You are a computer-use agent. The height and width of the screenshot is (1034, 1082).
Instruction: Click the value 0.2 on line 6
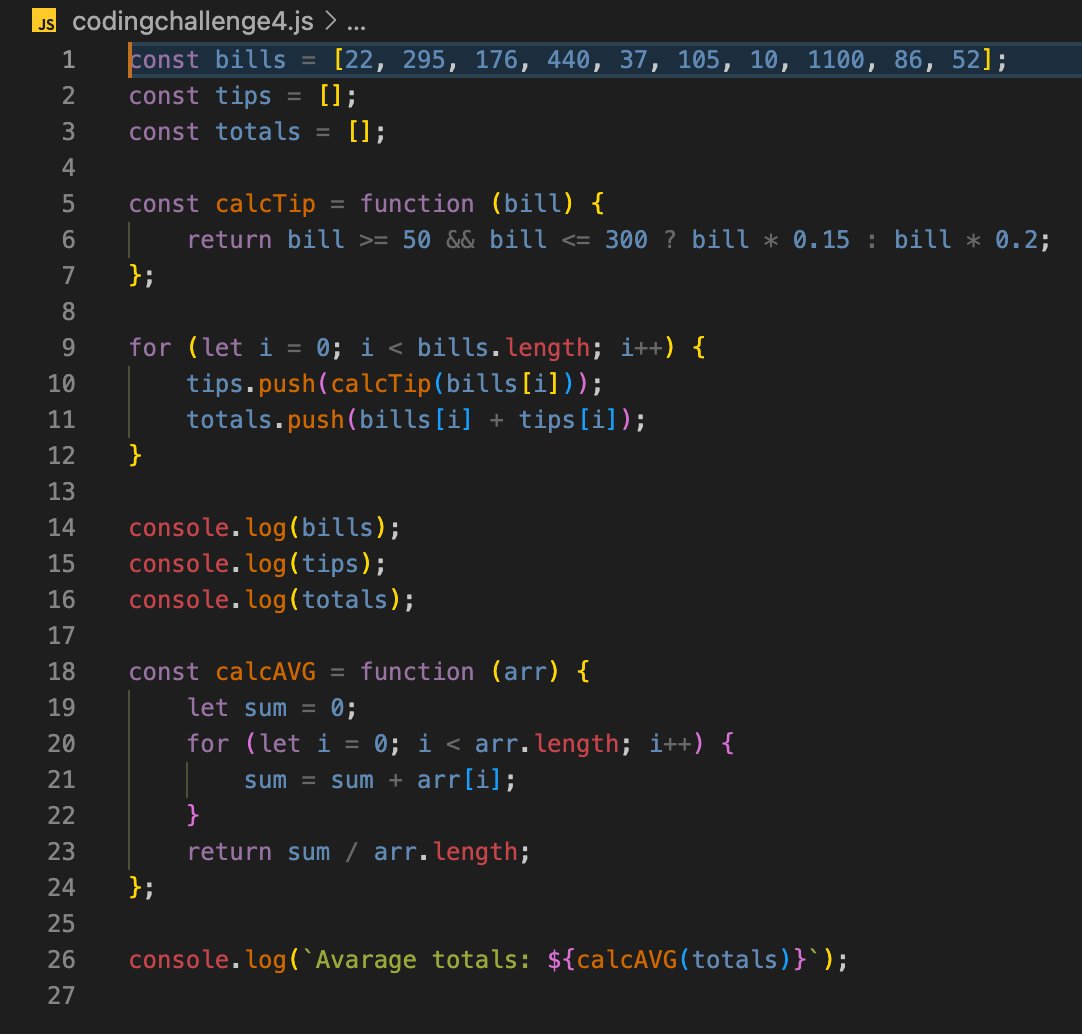coord(1016,240)
